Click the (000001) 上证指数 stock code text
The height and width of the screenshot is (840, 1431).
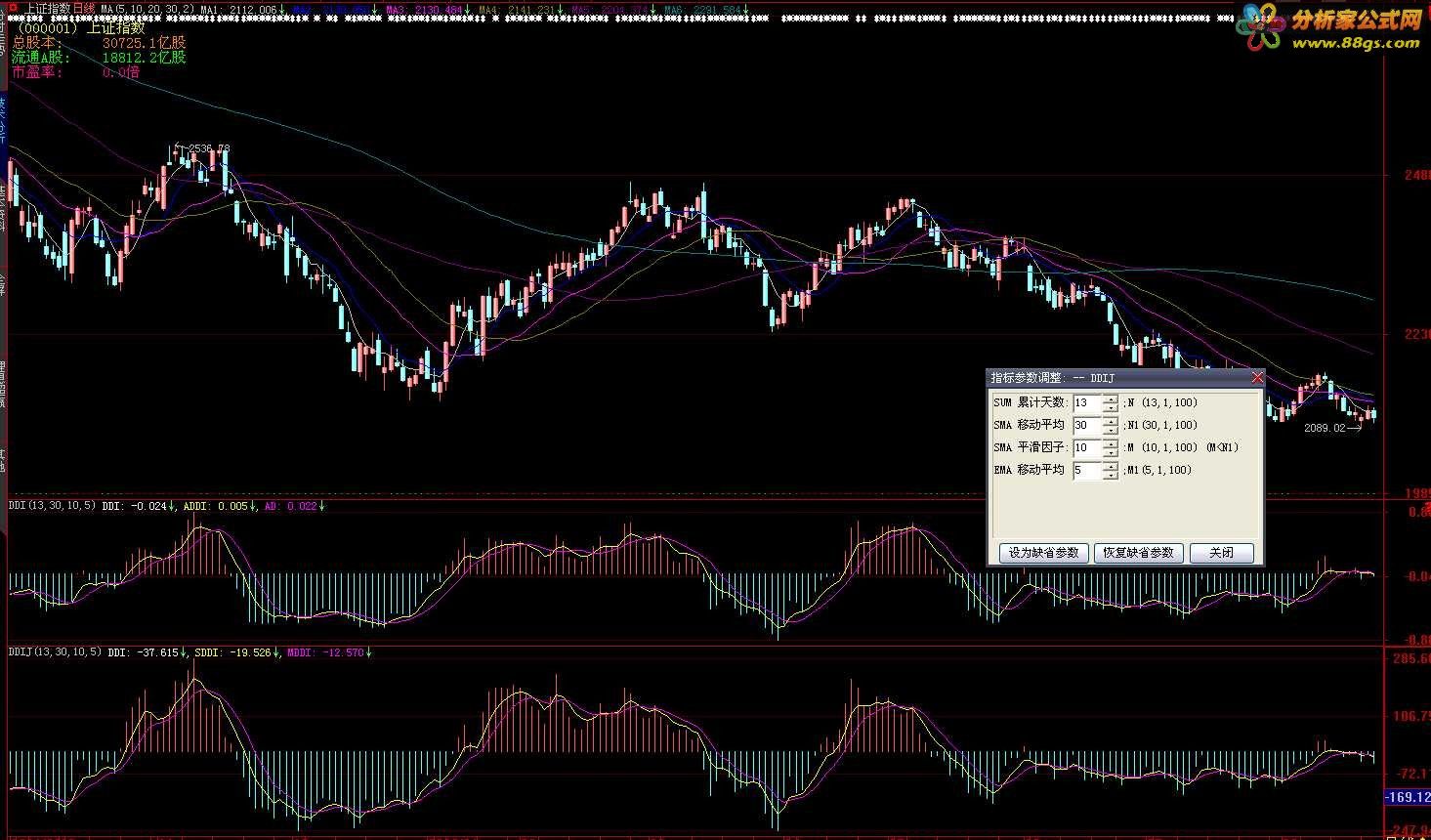click(x=81, y=27)
